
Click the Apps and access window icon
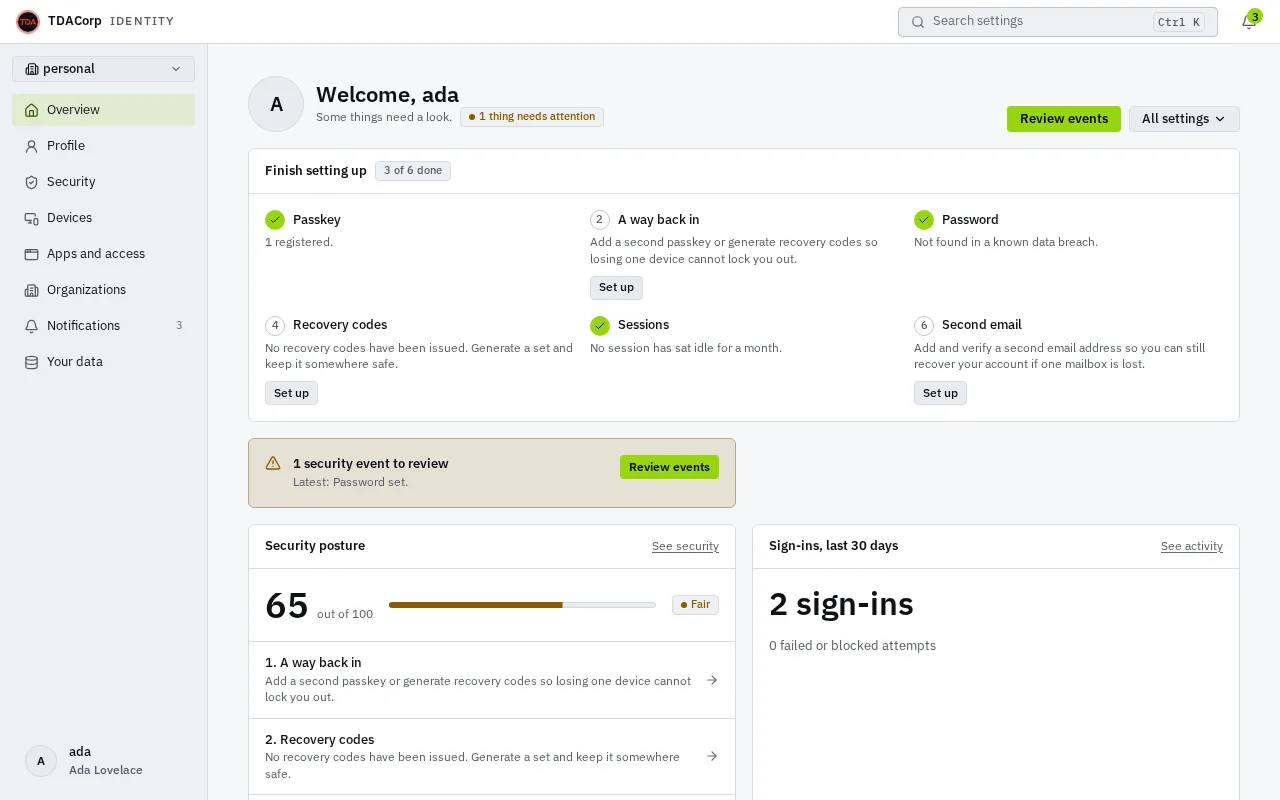[x=32, y=254]
